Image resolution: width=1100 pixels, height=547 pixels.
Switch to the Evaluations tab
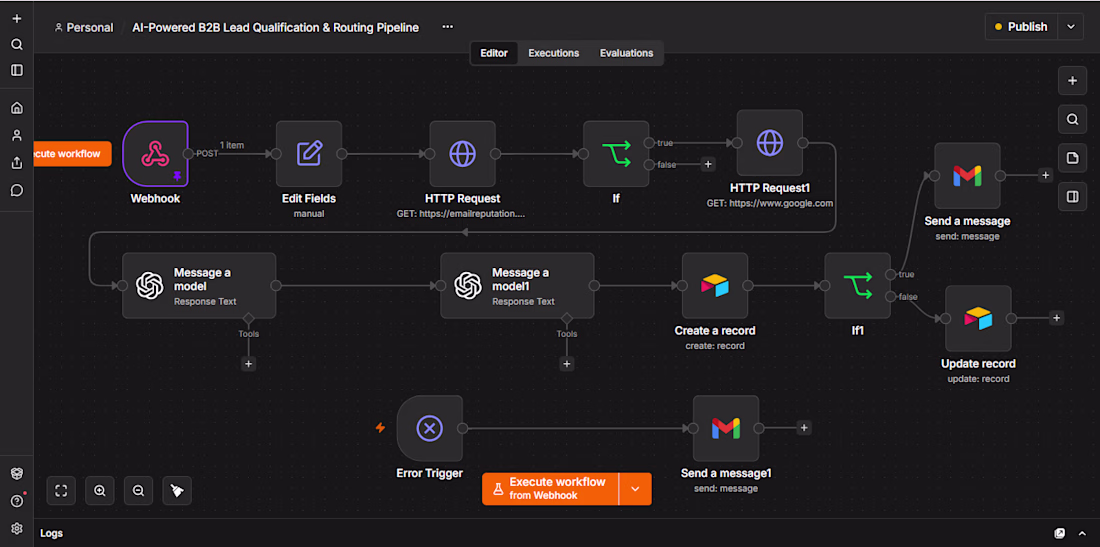(626, 53)
